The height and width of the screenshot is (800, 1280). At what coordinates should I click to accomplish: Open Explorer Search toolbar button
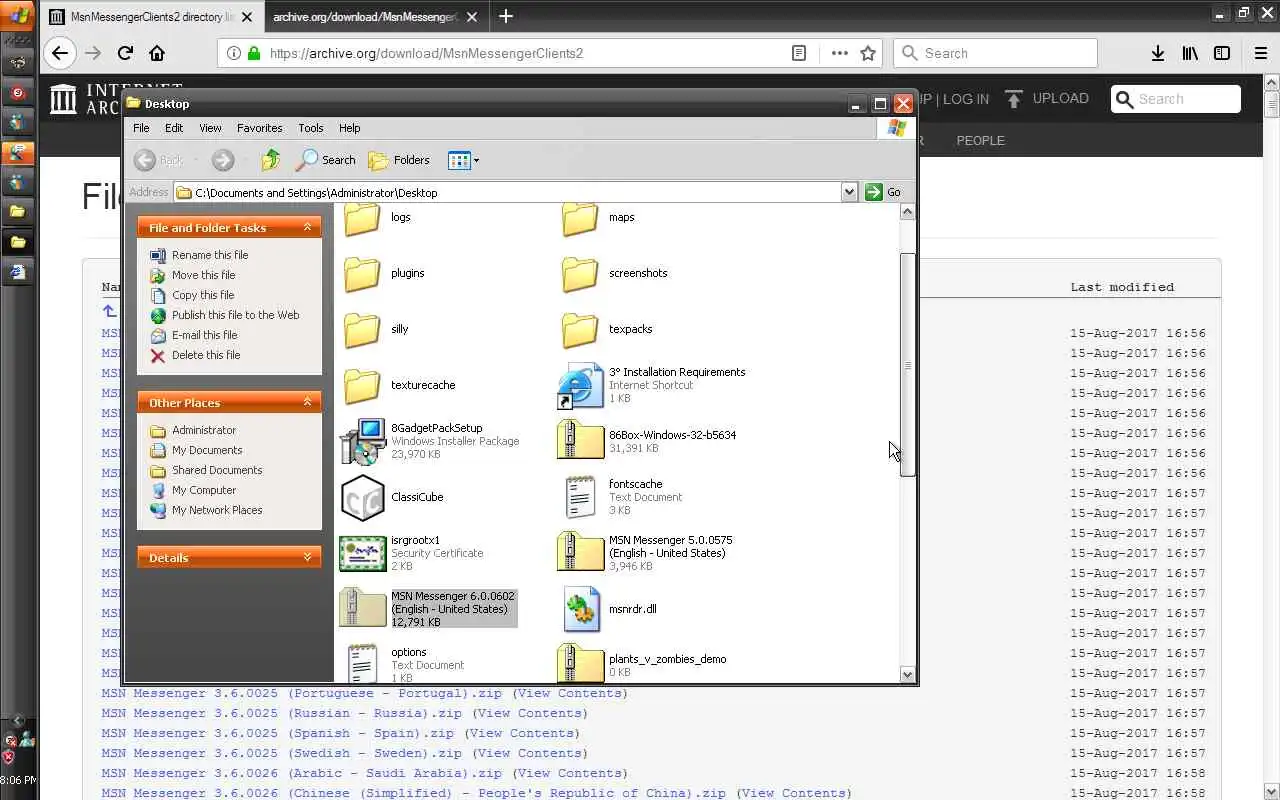pyautogui.click(x=326, y=160)
